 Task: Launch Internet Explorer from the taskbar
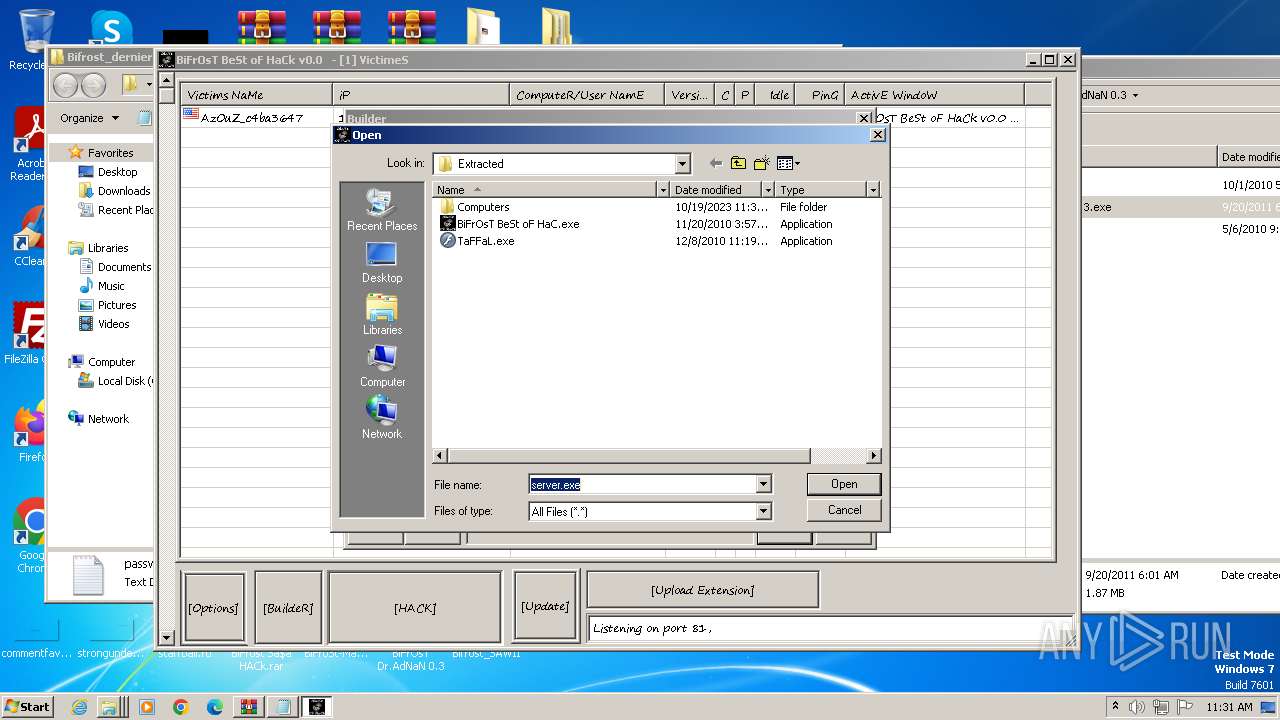point(80,707)
